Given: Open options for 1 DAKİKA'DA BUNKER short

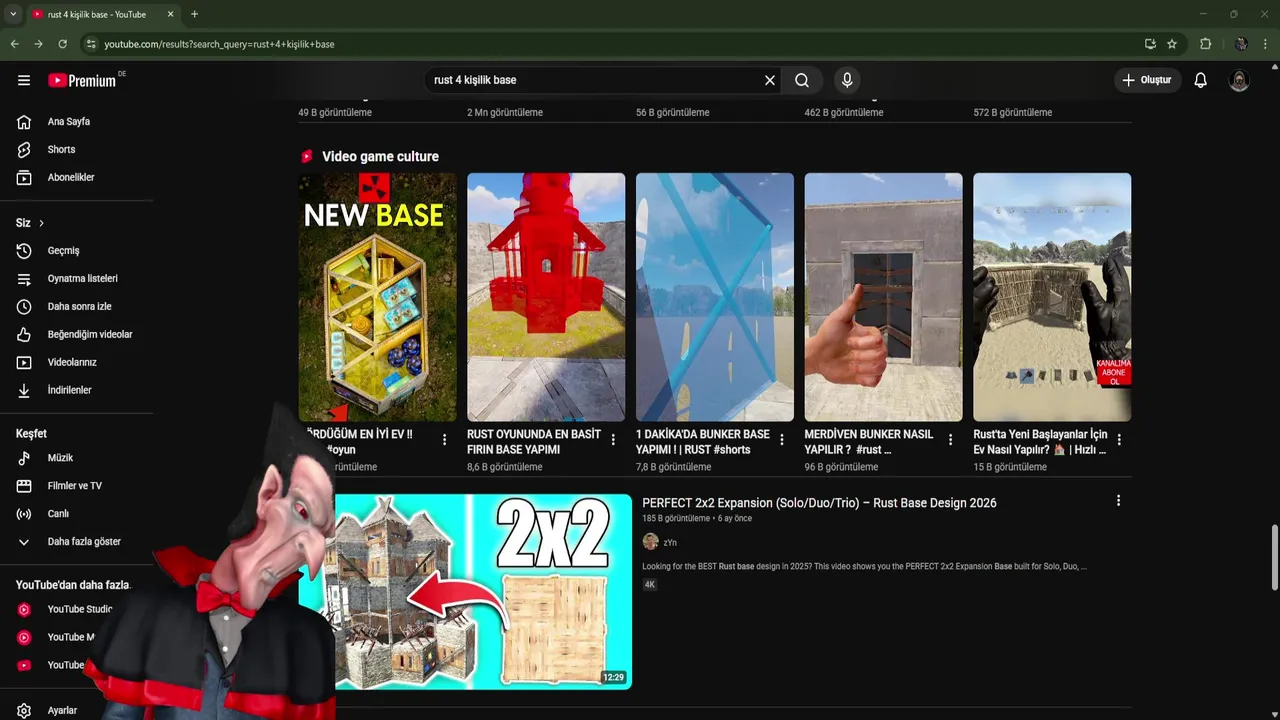Looking at the screenshot, I should (782, 439).
